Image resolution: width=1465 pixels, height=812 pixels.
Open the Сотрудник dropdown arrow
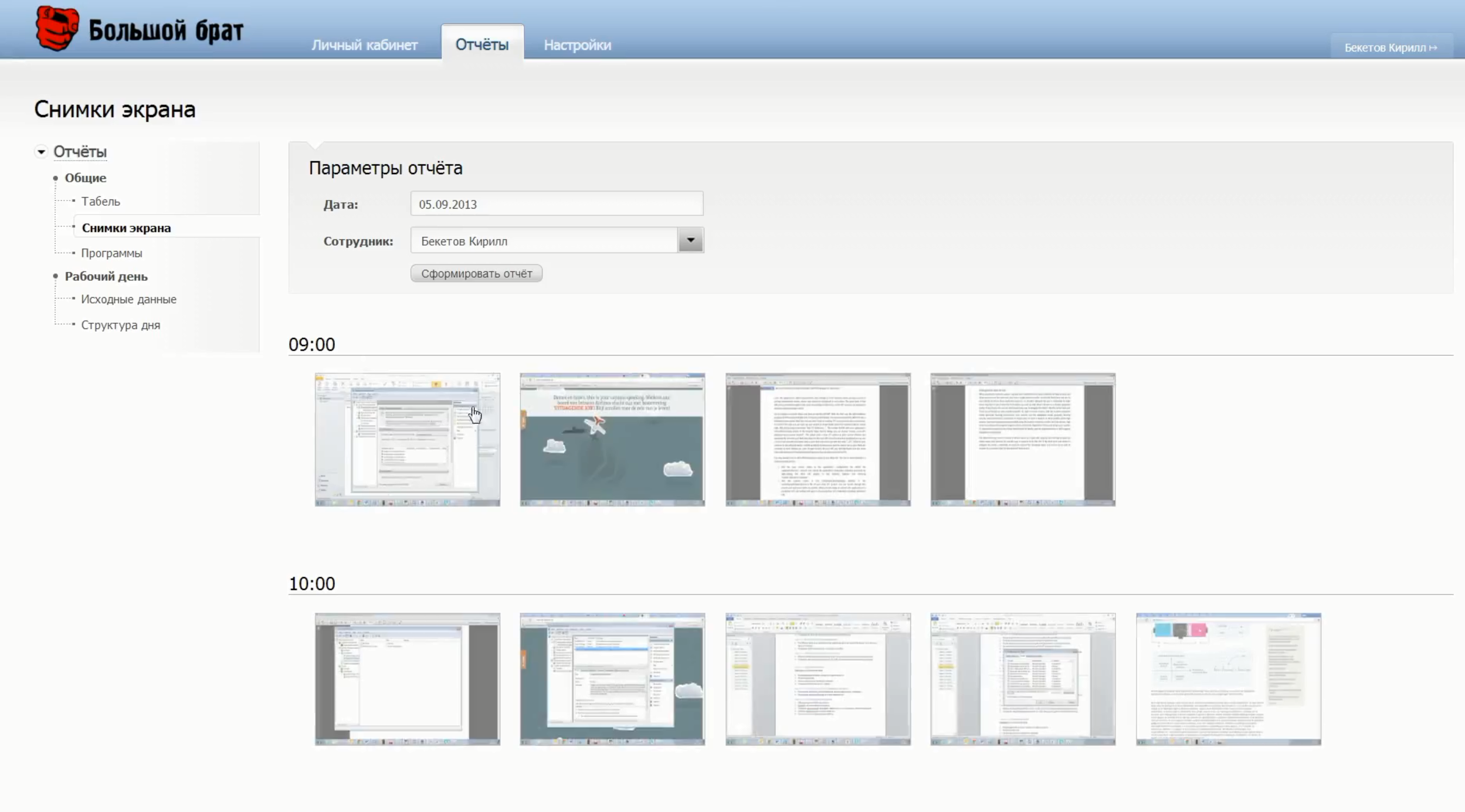coord(690,240)
